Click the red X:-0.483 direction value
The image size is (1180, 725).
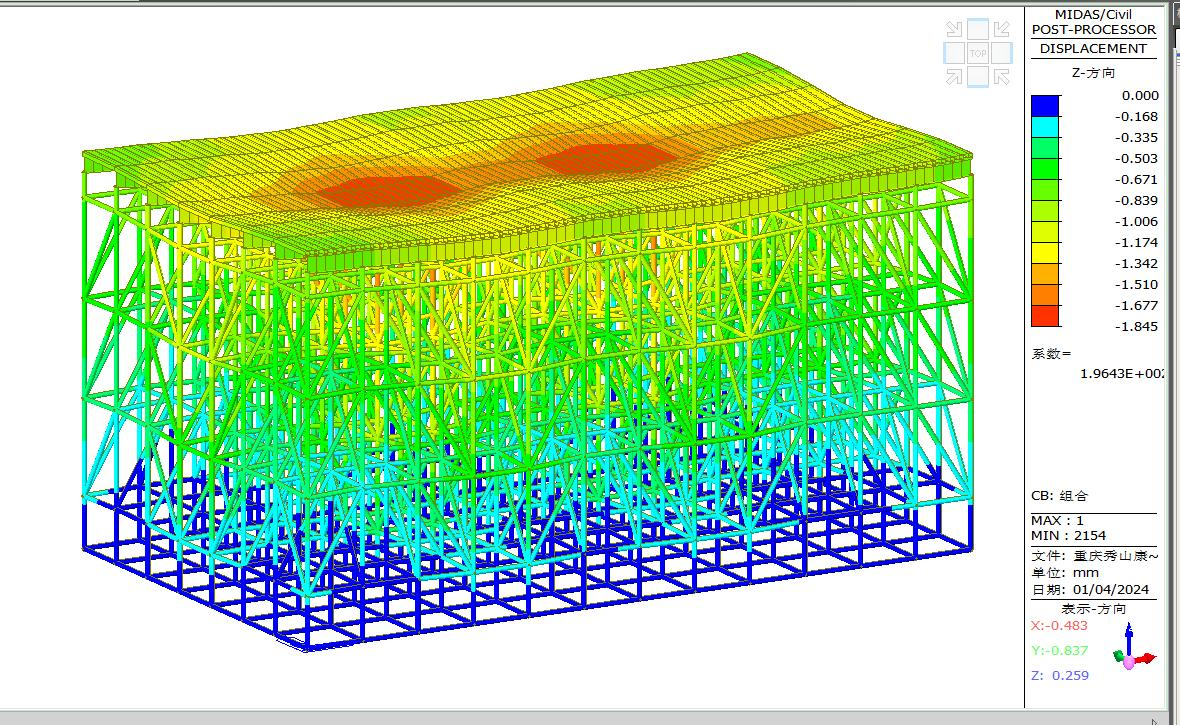[x=1060, y=626]
